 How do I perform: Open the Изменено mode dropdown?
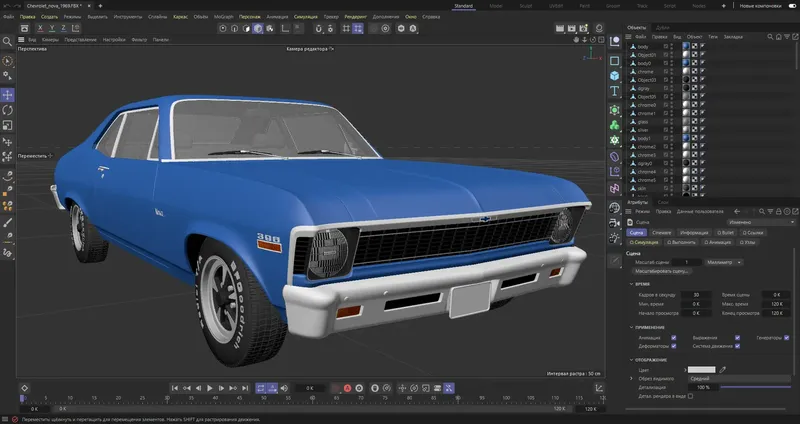[761, 222]
